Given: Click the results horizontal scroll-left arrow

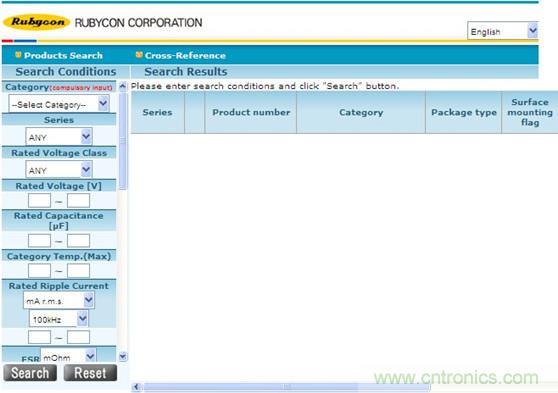Looking at the screenshot, I should (137, 387).
